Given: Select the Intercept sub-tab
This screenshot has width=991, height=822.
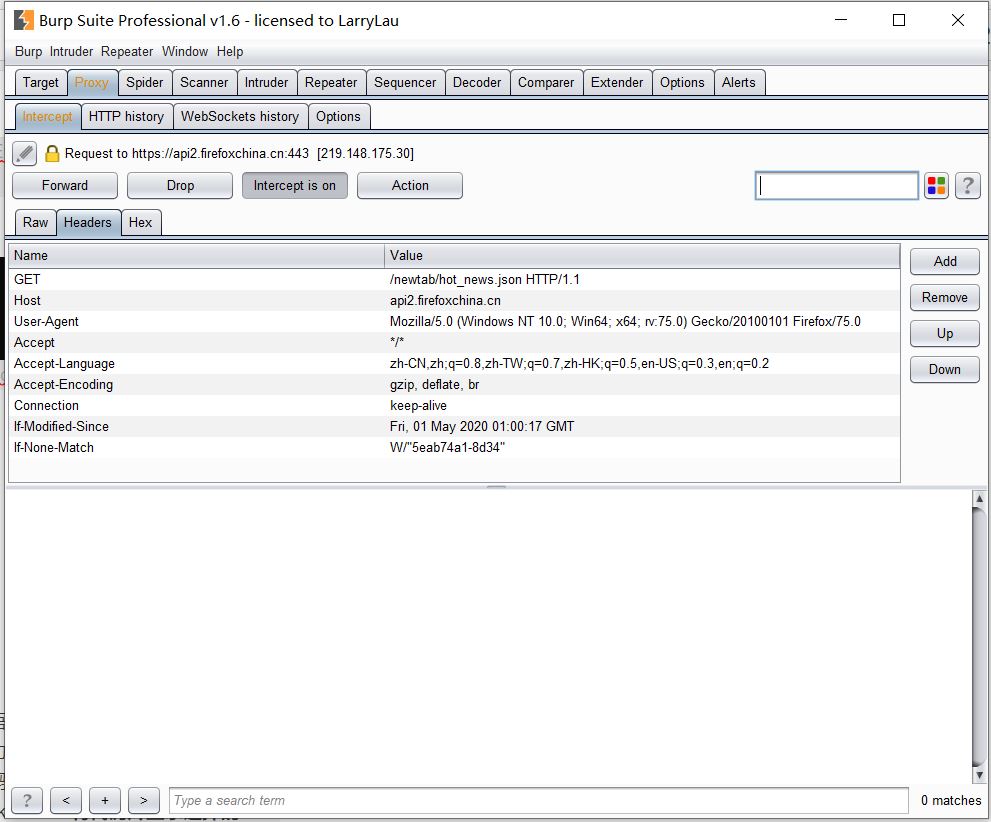Looking at the screenshot, I should tap(47, 117).
